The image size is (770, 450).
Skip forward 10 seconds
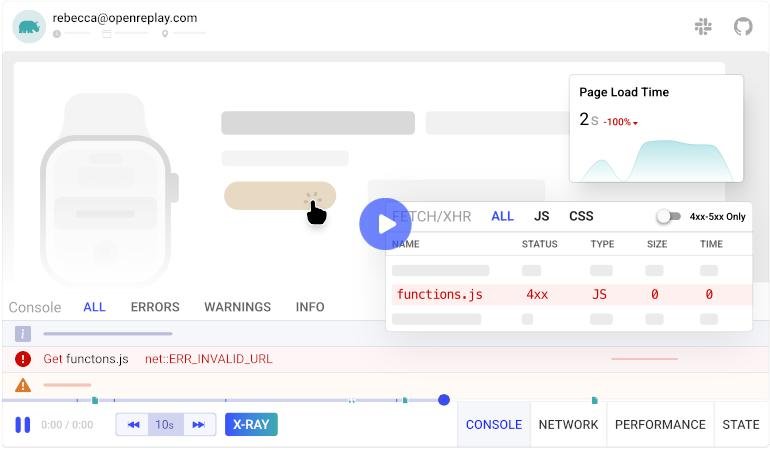tap(198, 425)
